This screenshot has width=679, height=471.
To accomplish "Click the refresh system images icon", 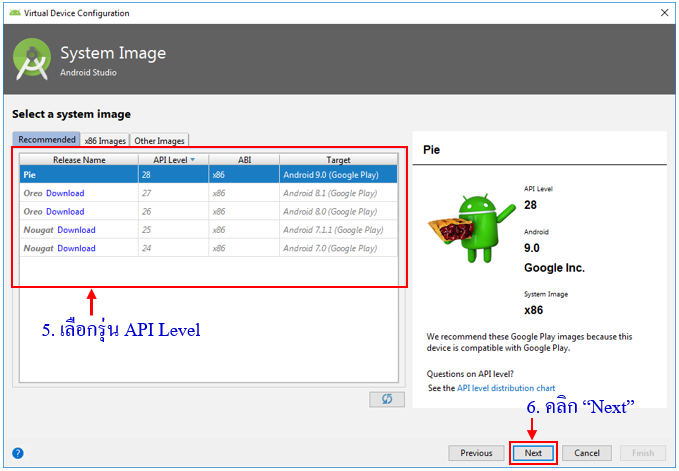I will pos(386,399).
